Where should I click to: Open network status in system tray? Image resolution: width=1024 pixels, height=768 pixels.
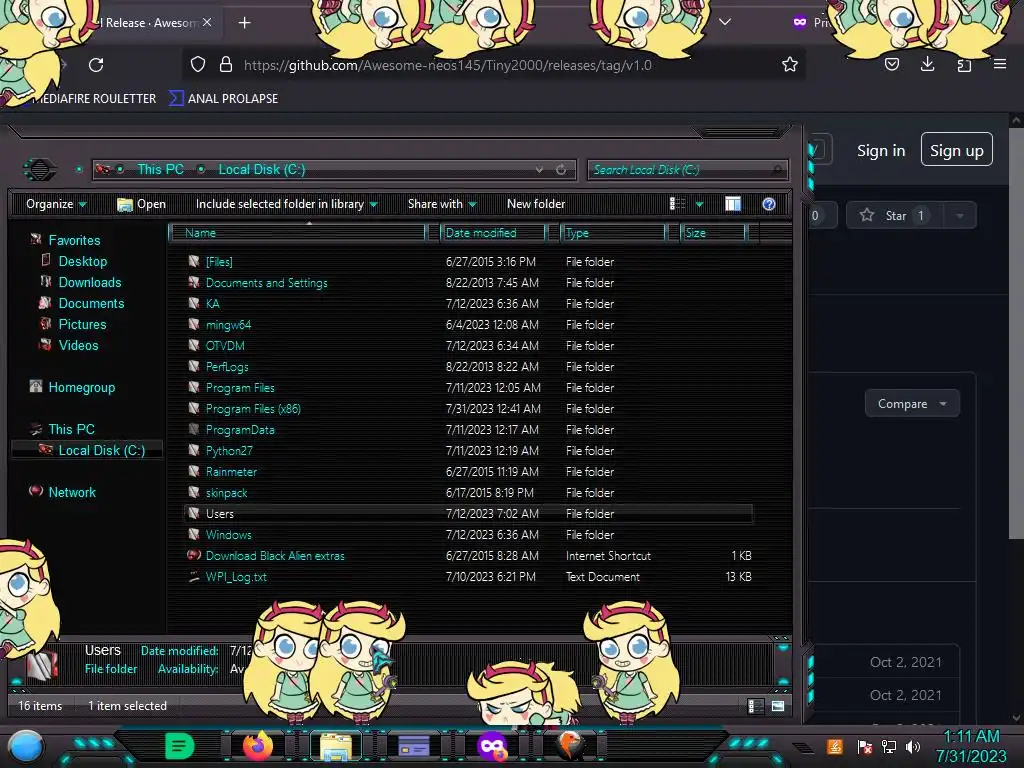point(889,746)
